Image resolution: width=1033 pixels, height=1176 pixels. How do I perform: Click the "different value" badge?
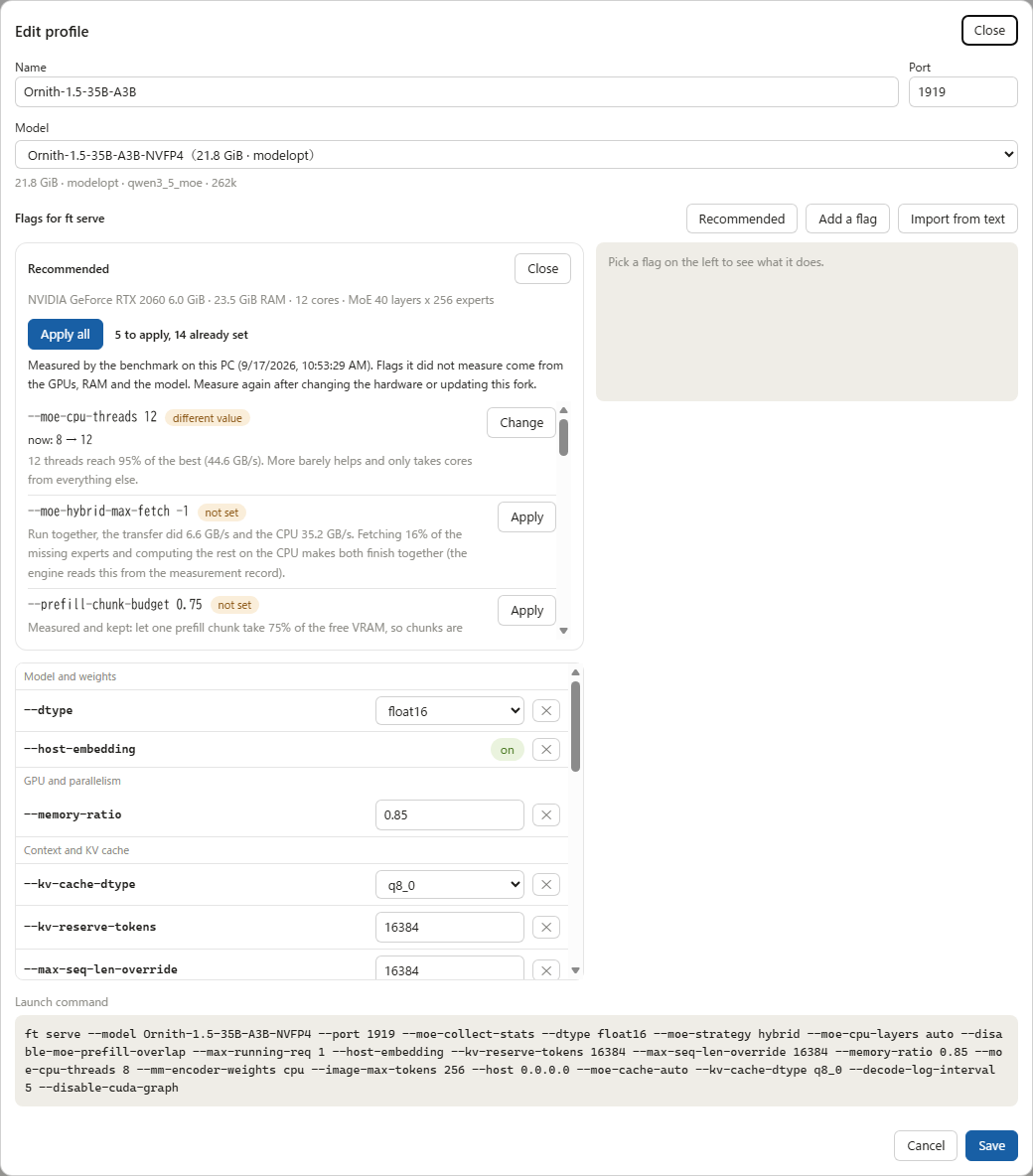point(207,418)
